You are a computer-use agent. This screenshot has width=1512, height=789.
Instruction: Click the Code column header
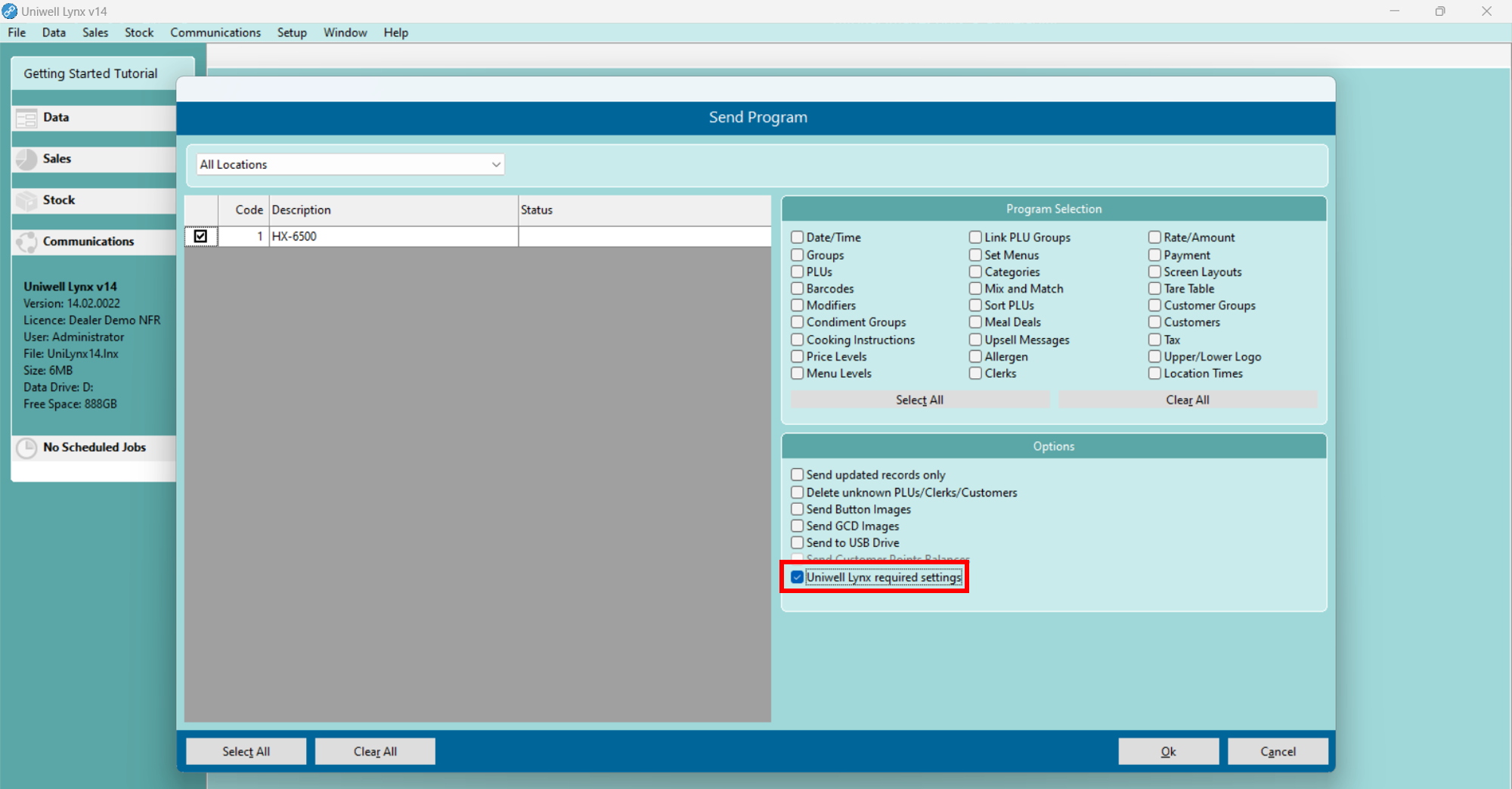pyautogui.click(x=244, y=210)
